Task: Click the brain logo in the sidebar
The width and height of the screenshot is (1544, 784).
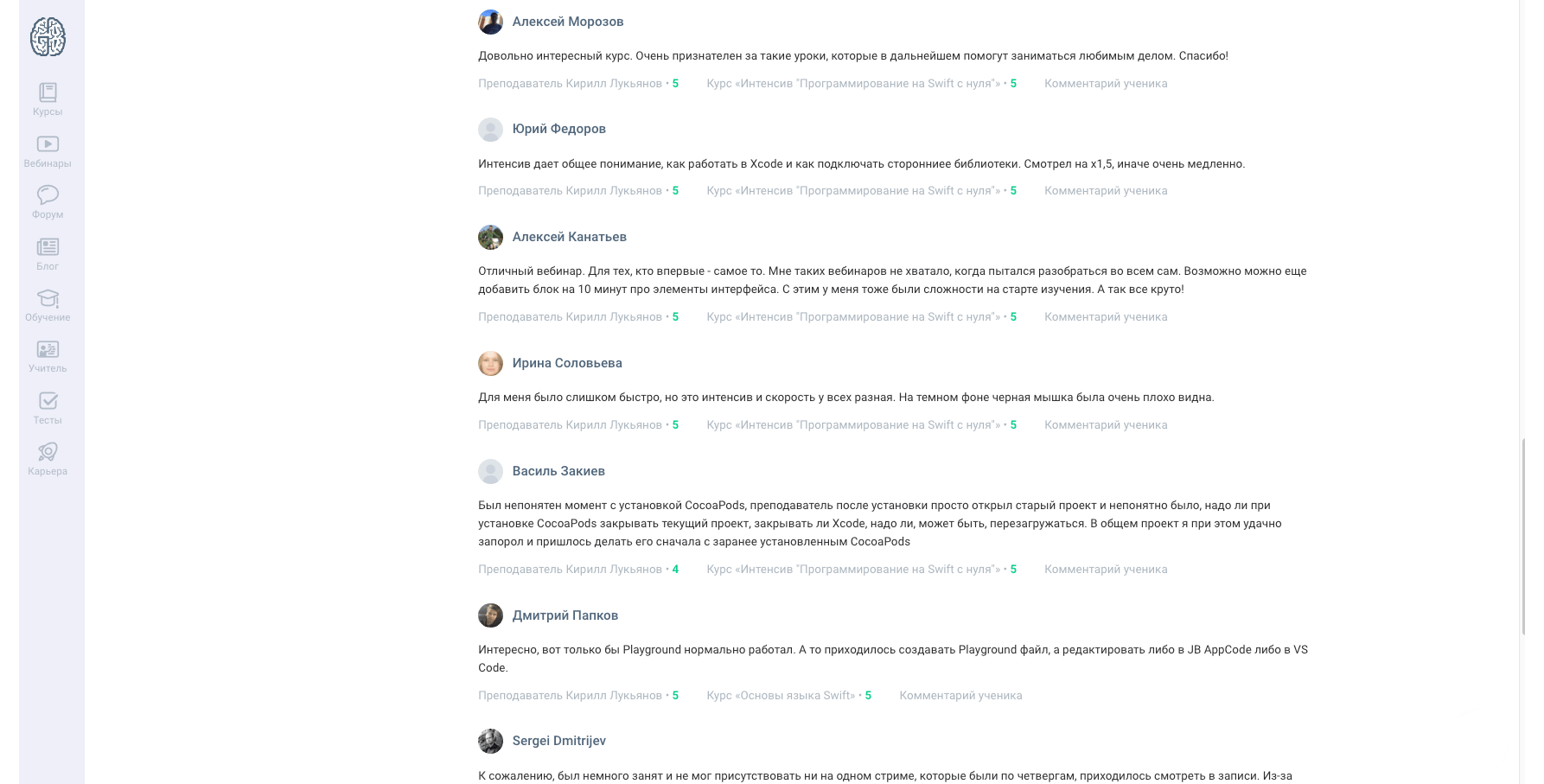Action: click(x=48, y=37)
